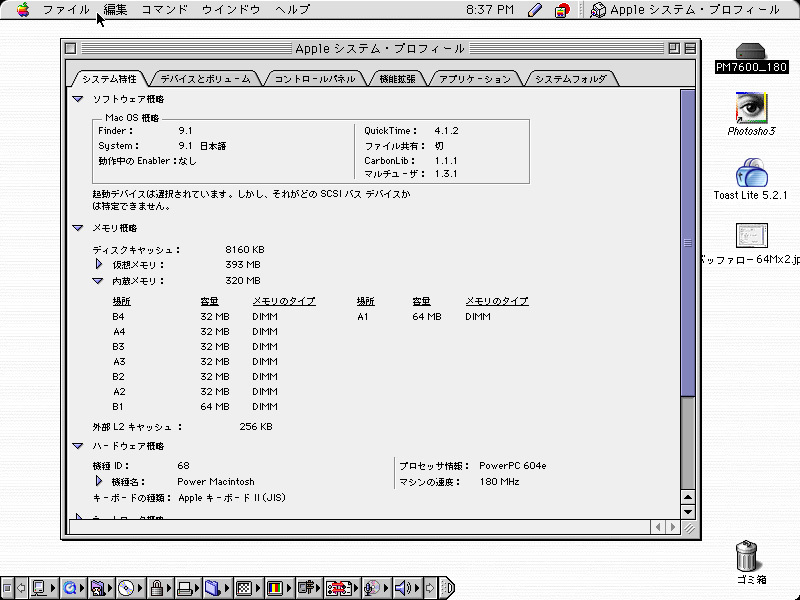Switch to the コントロールパネル tab

(315, 79)
